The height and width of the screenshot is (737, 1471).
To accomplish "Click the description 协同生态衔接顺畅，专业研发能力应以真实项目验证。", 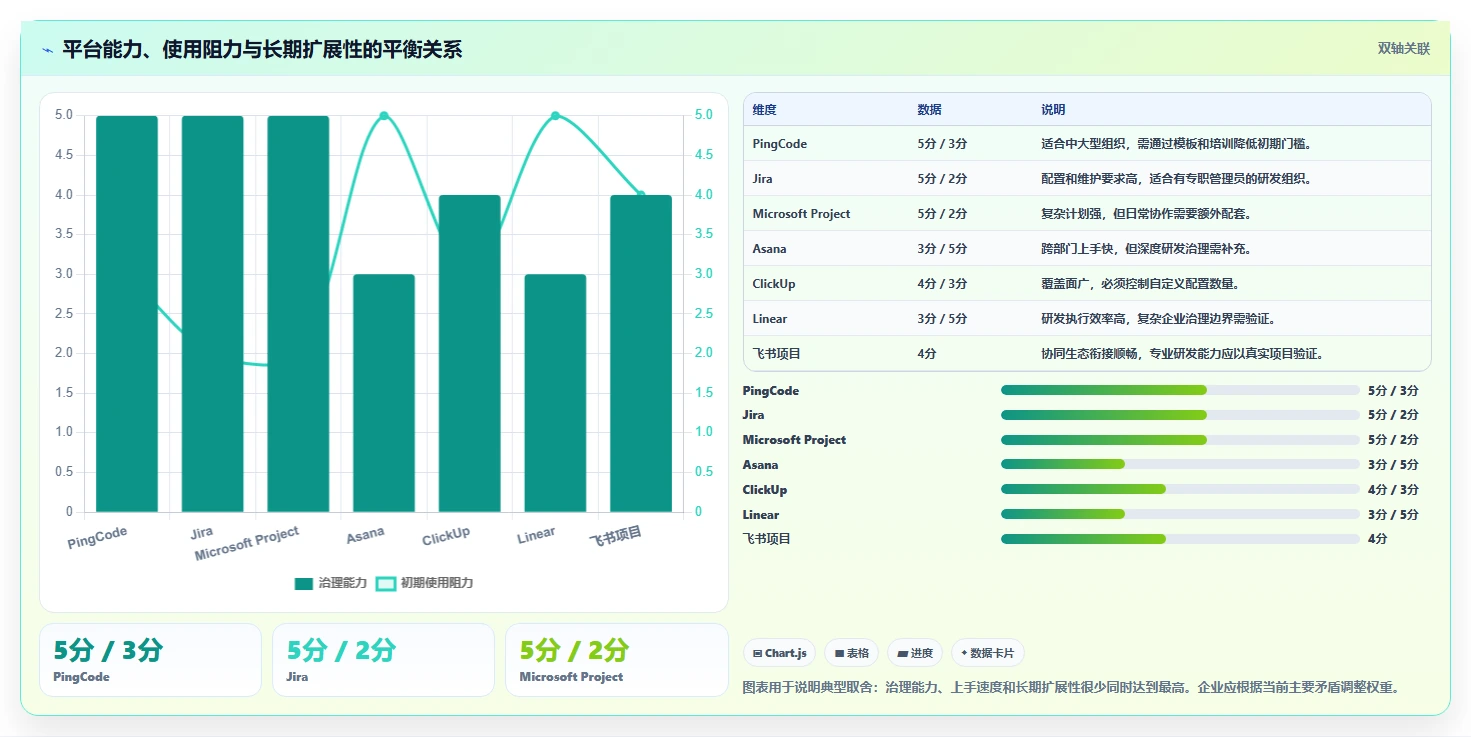I will pyautogui.click(x=1182, y=354).
